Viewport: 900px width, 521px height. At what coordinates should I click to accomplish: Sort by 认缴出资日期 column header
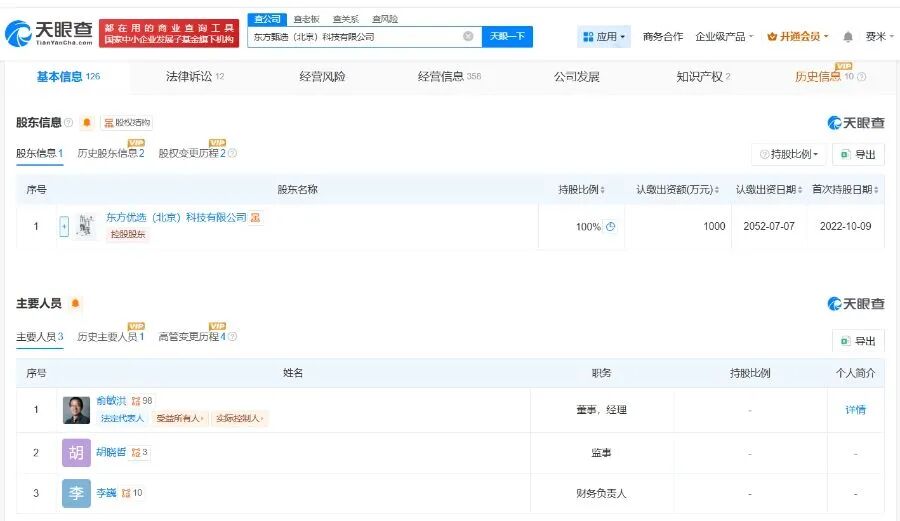(x=768, y=190)
